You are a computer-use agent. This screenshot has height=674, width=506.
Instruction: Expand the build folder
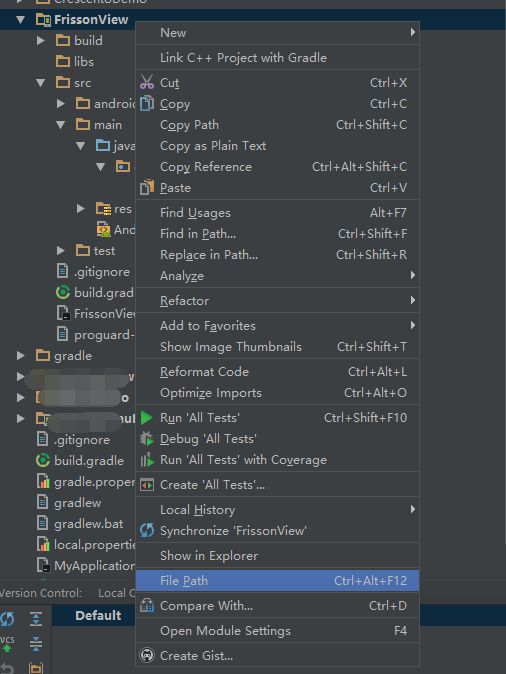point(41,40)
